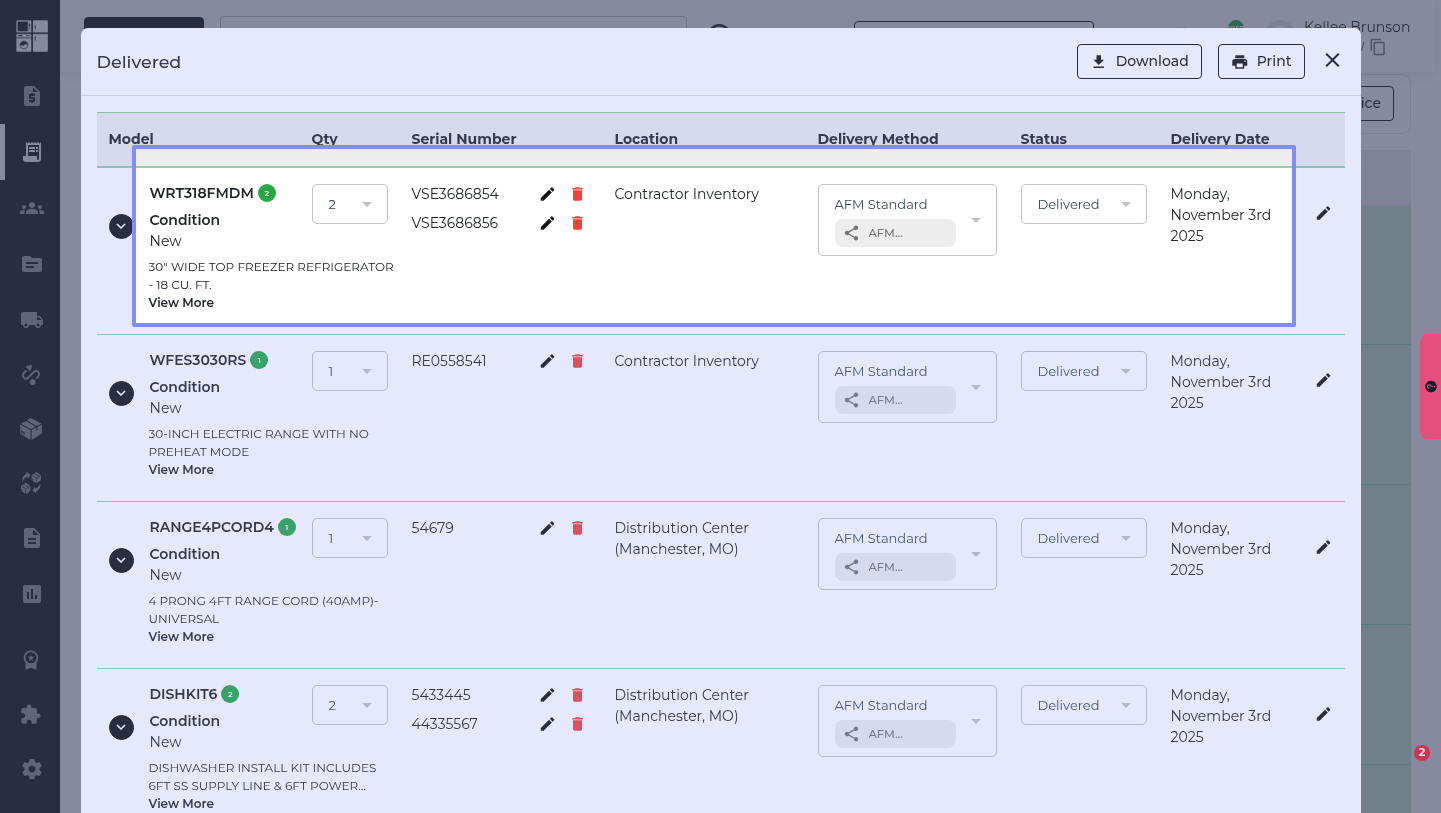Edit serial number 54679
Image resolution: width=1441 pixels, height=813 pixels.
(x=547, y=528)
